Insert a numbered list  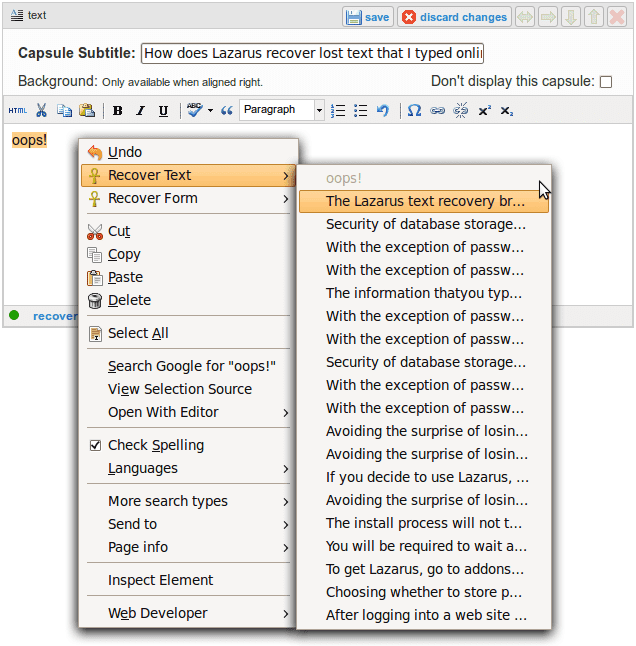coord(338,110)
